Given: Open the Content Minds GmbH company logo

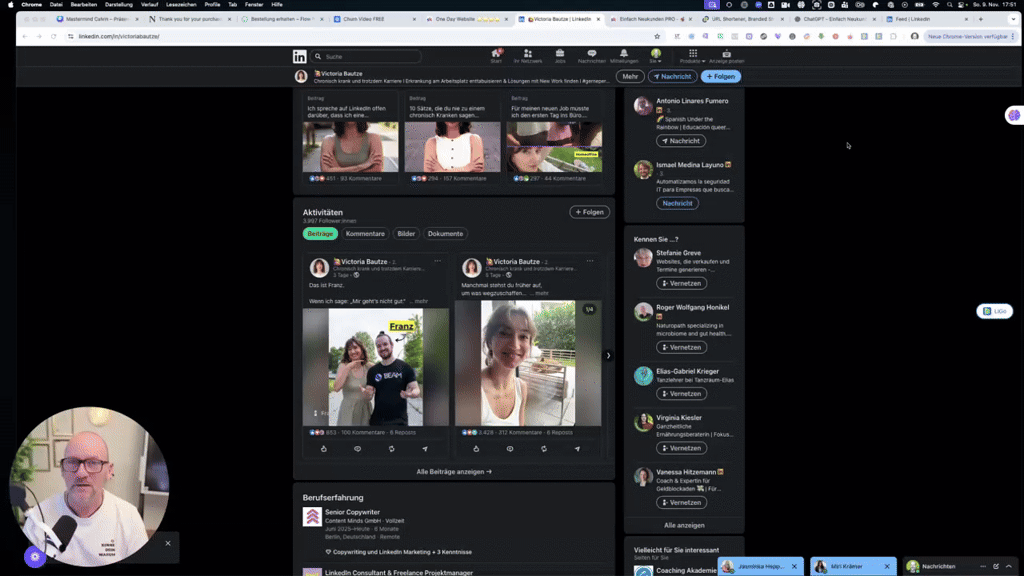Looking at the screenshot, I should click(312, 517).
